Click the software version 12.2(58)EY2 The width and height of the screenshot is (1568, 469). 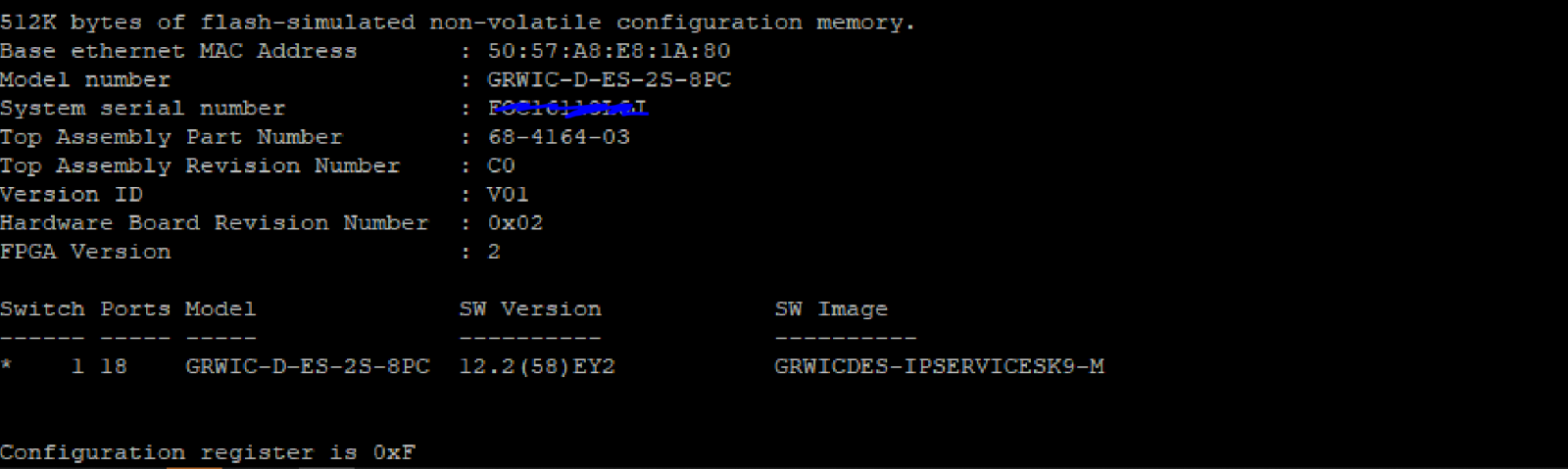pyautogui.click(x=537, y=366)
